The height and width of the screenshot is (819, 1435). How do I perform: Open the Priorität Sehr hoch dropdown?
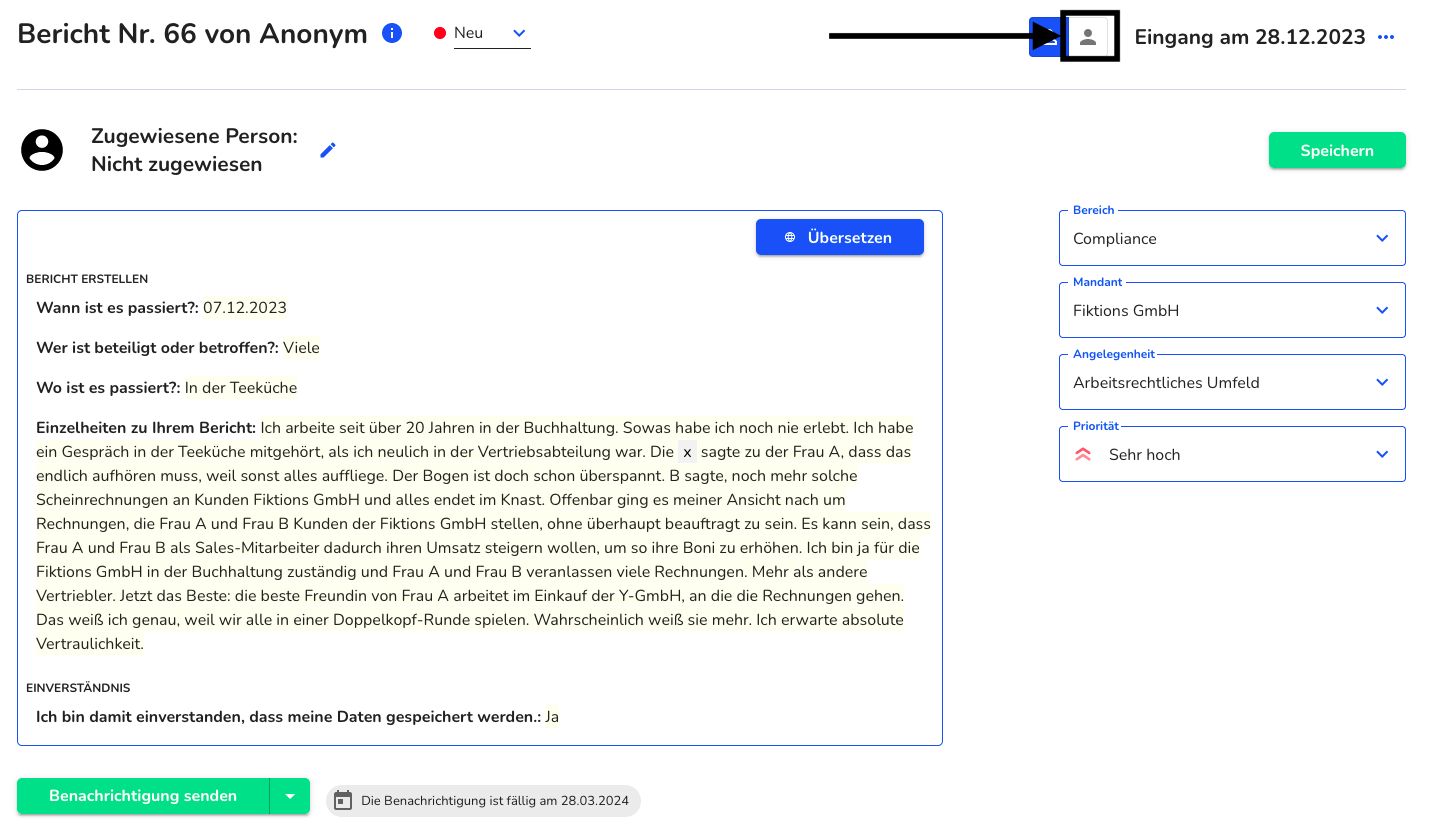tap(1232, 454)
